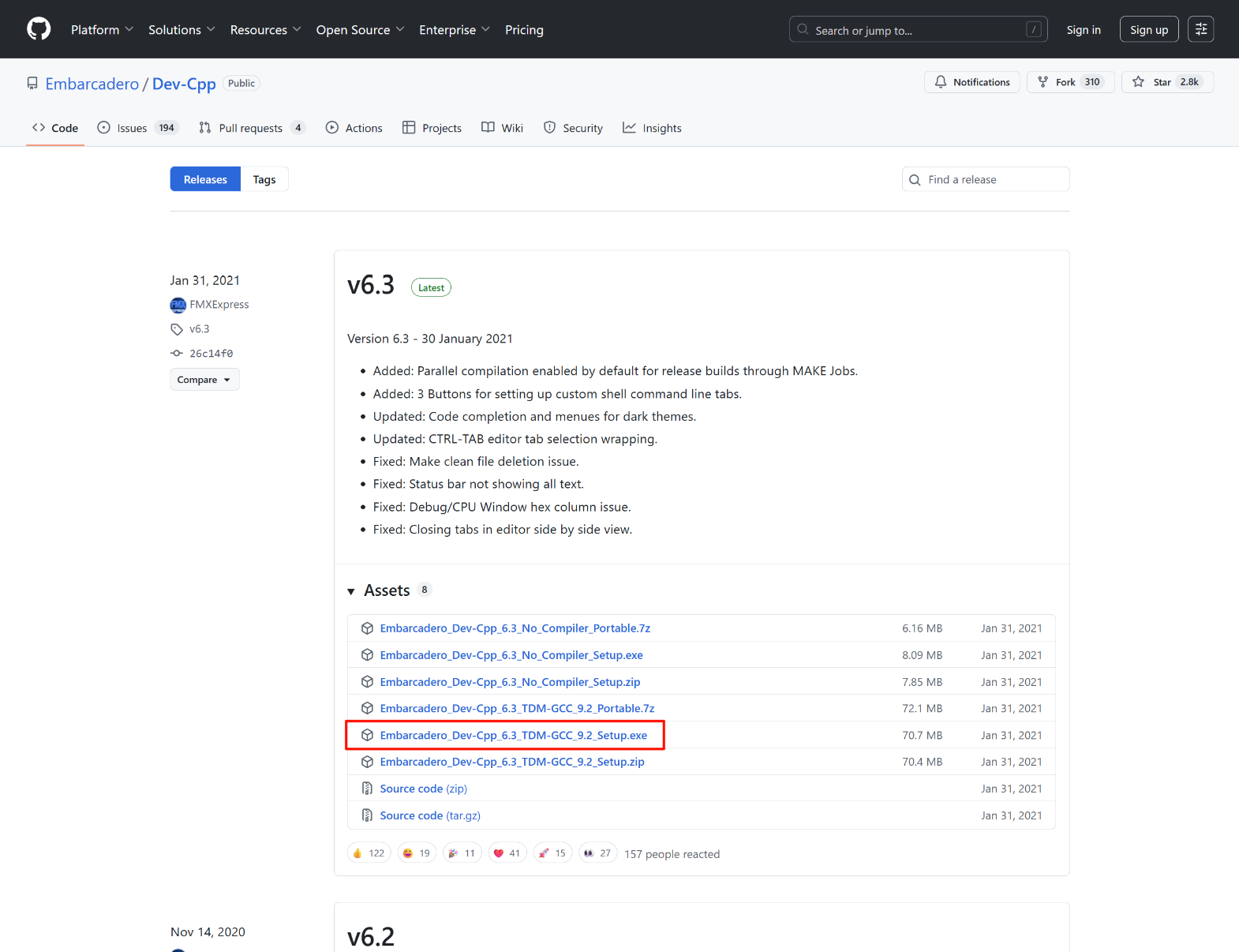The height and width of the screenshot is (952, 1239).
Task: Open the Issues tab
Action: click(x=138, y=128)
